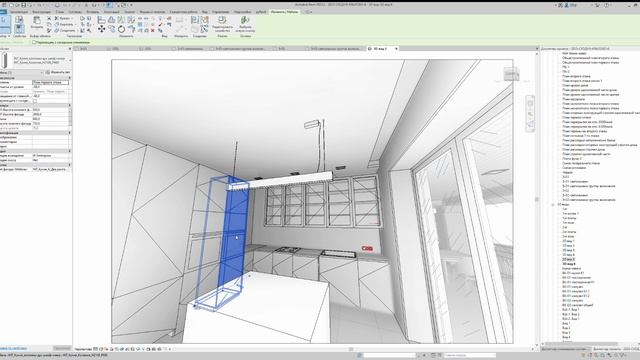Click the Pick New Host ribbon button
The image size is (640, 360).
[245, 24]
